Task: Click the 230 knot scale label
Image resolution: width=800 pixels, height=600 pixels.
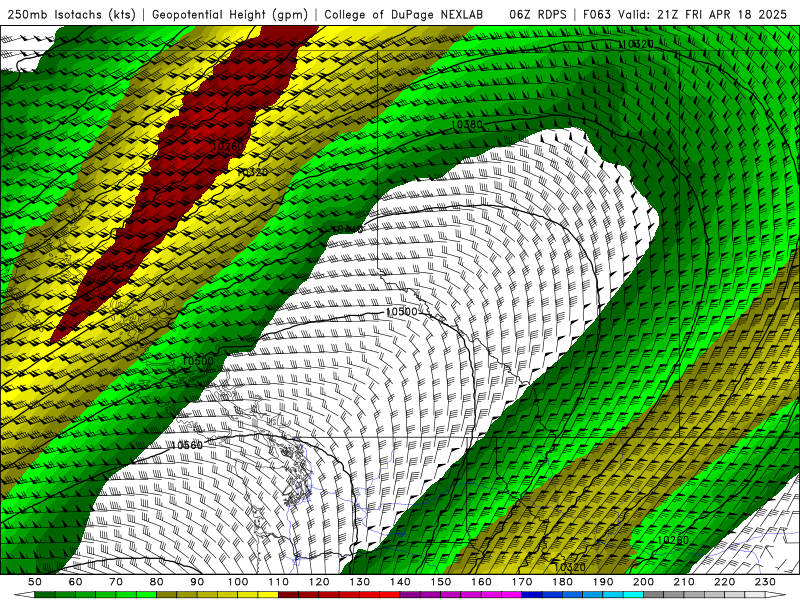Action: tap(765, 582)
